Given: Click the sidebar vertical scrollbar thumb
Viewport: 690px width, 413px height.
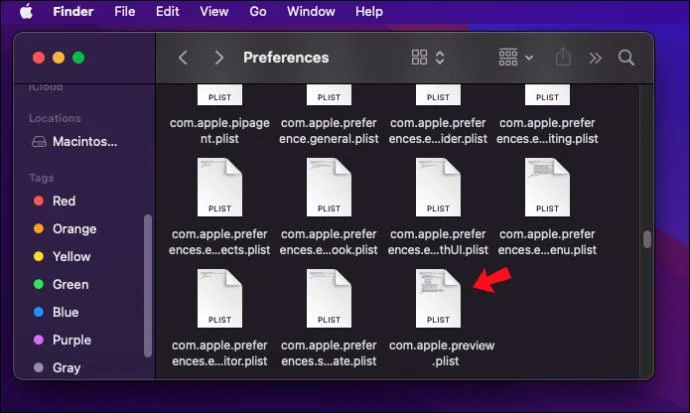Looking at the screenshot, I should tap(148, 286).
